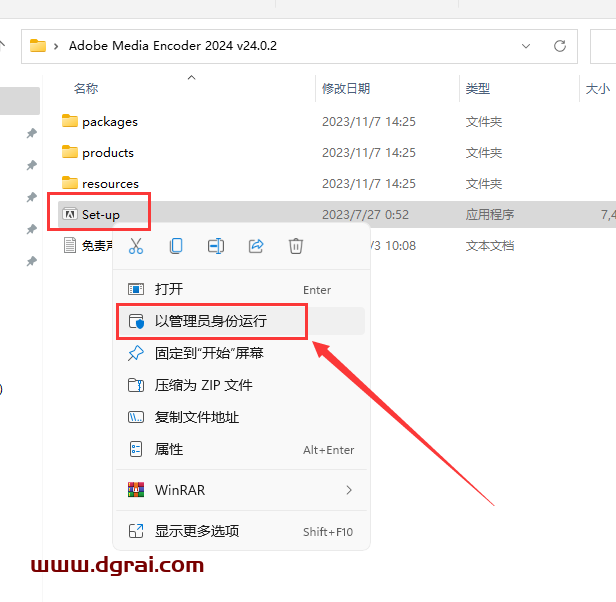616x602 pixels.
Task: Click 应用程序 type cell of Set-up
Action: 490,215
